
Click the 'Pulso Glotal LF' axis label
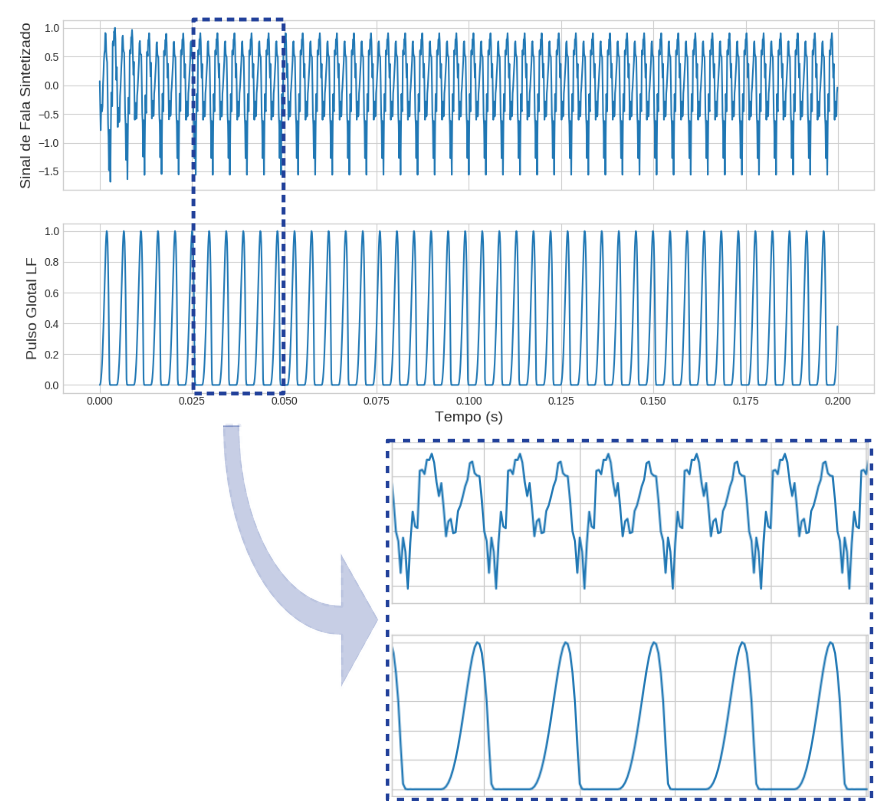30,308
